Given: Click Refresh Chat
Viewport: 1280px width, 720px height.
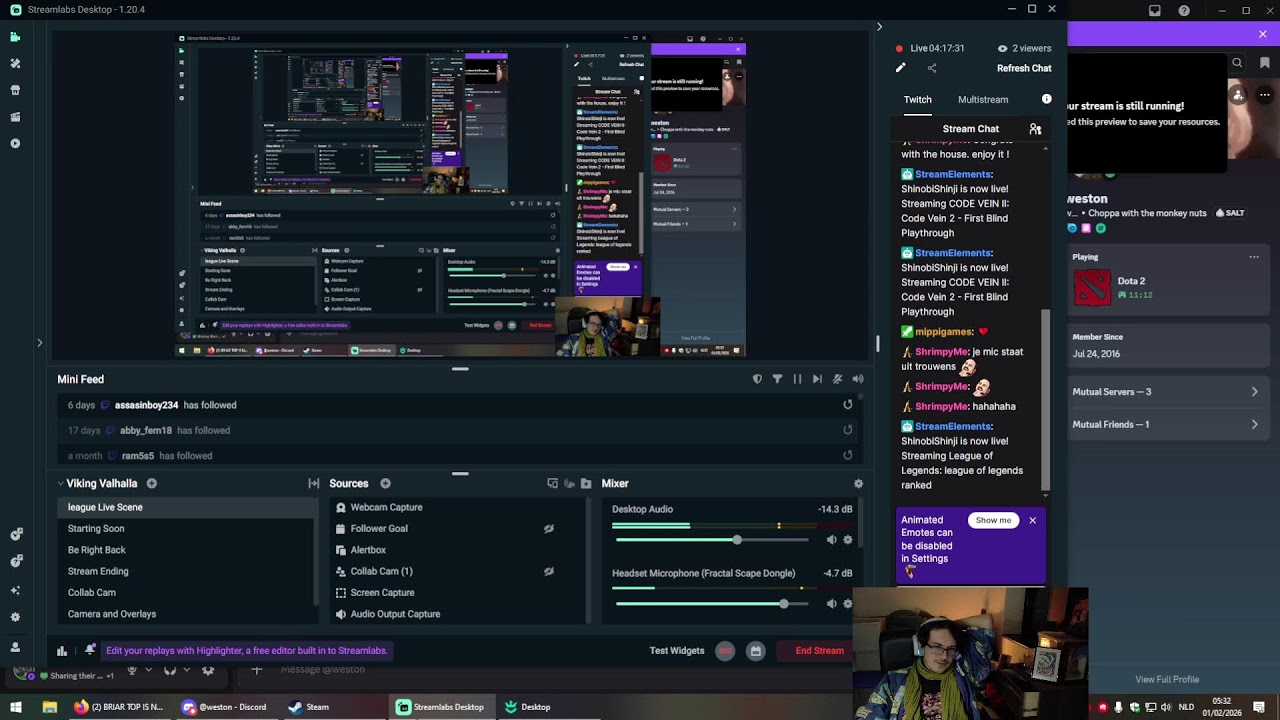Looking at the screenshot, I should (x=1024, y=68).
